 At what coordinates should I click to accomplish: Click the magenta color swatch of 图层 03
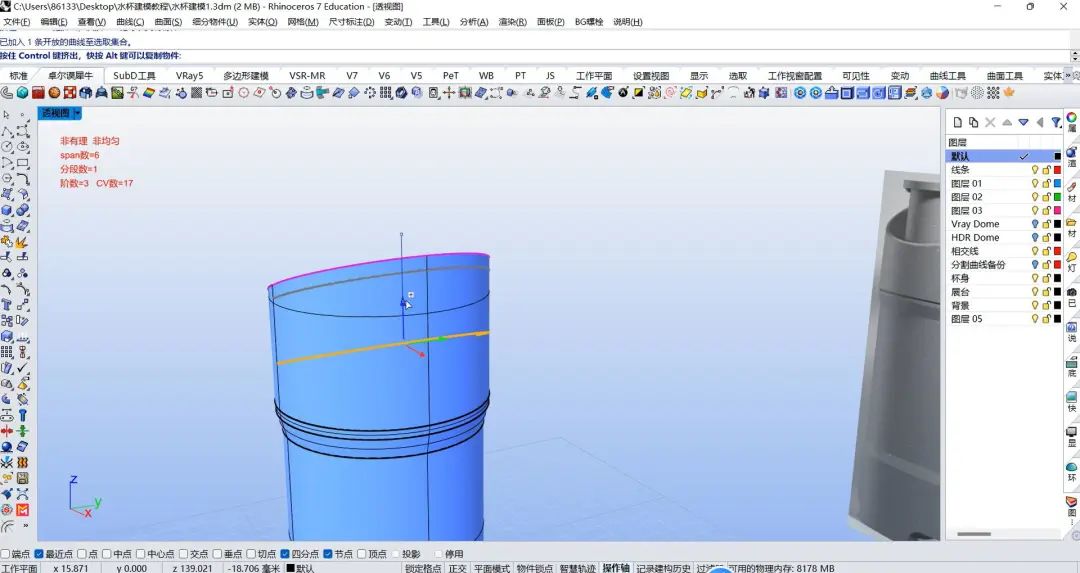coord(1057,211)
